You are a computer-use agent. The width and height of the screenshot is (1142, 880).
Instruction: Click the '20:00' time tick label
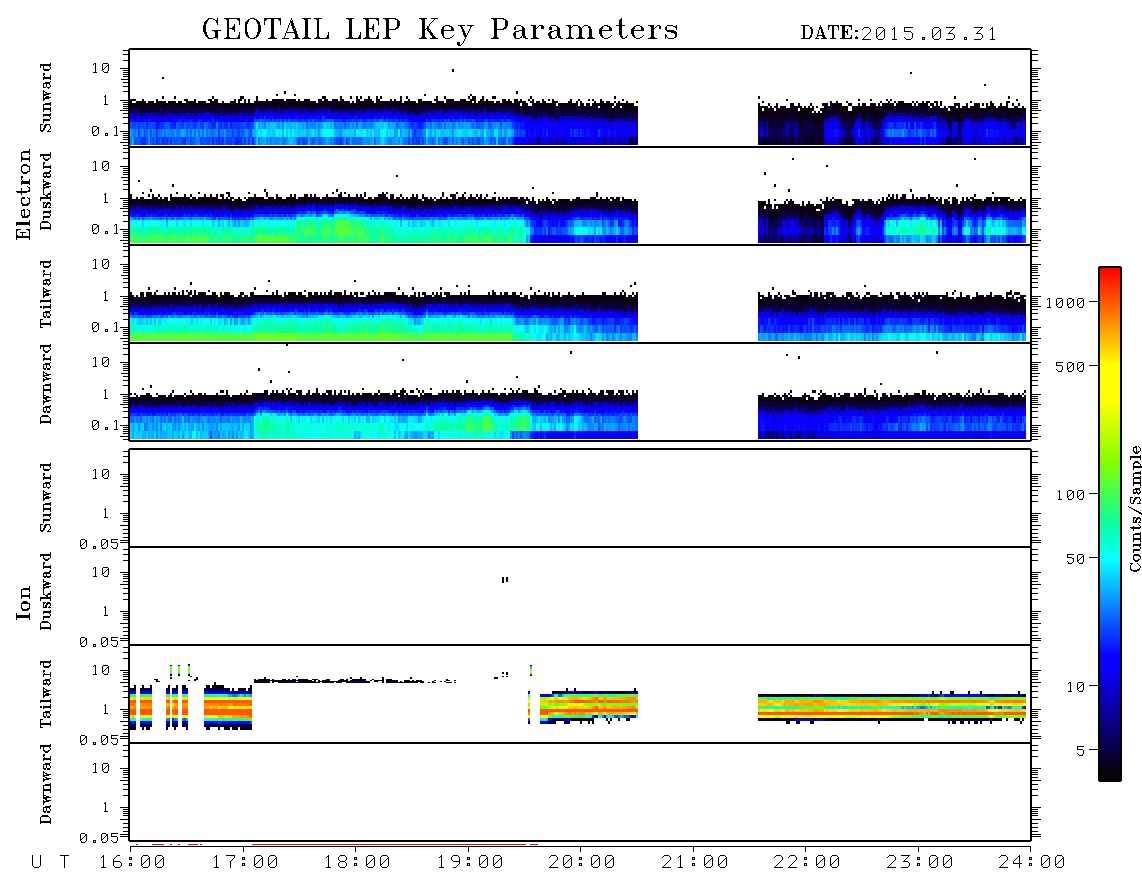[x=583, y=863]
